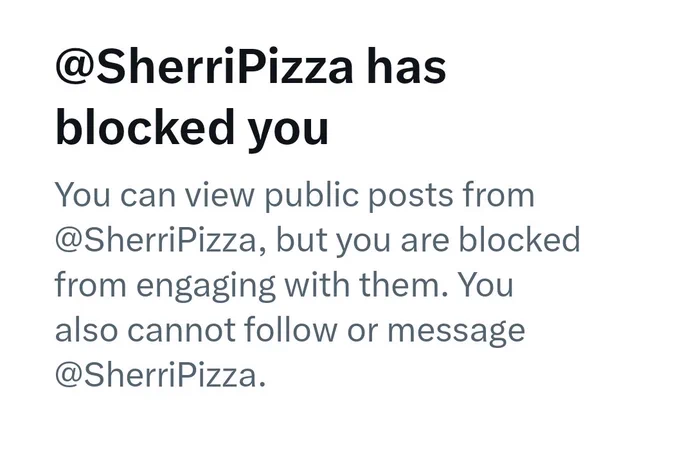Image resolution: width=680 pixels, height=458 pixels.
Task: Click the gray word "blocked" in the description
Action: point(519,239)
